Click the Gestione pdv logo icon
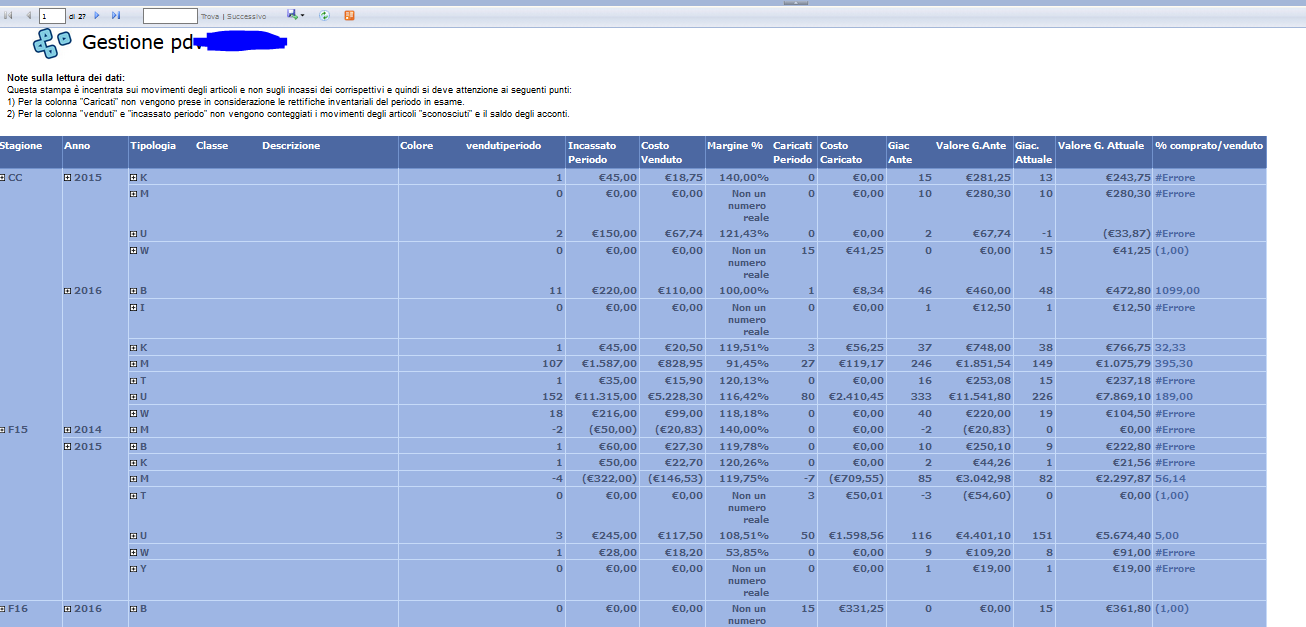This screenshot has height=627, width=1306. coord(52,42)
